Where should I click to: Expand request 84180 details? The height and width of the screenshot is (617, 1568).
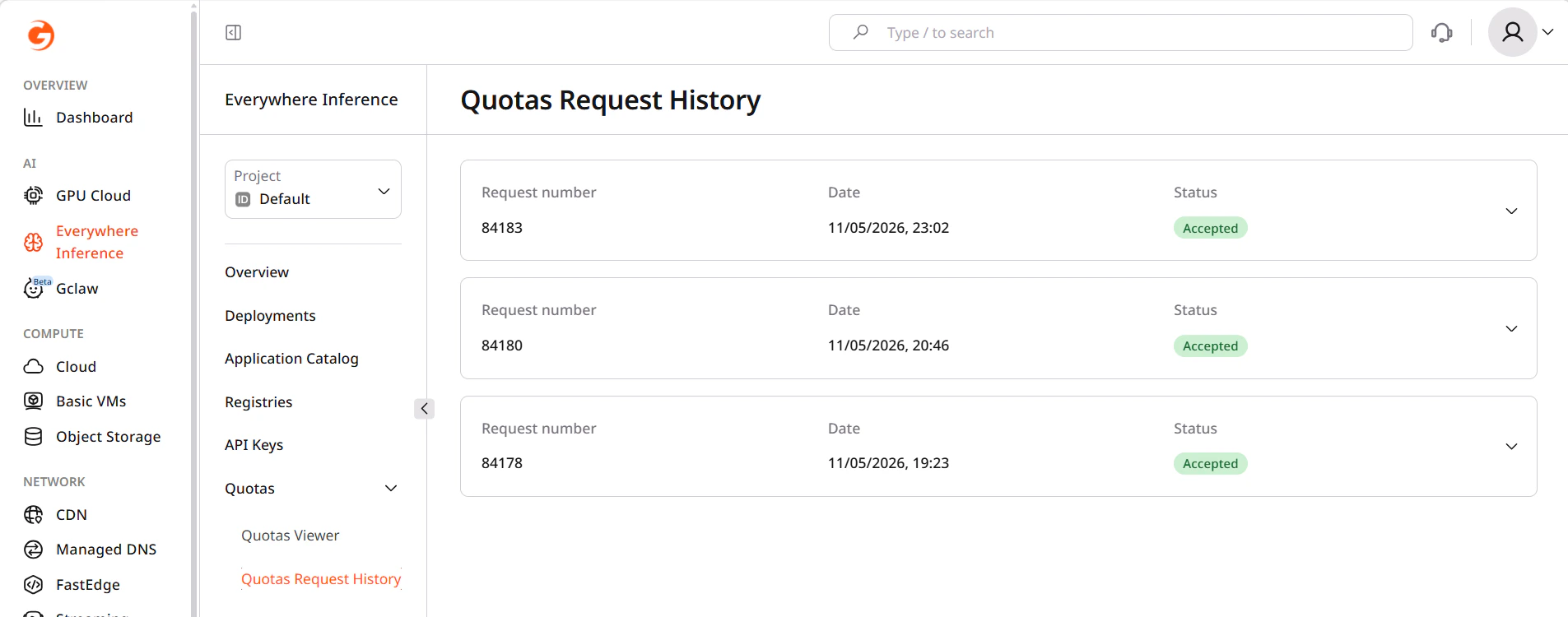pyautogui.click(x=1511, y=328)
